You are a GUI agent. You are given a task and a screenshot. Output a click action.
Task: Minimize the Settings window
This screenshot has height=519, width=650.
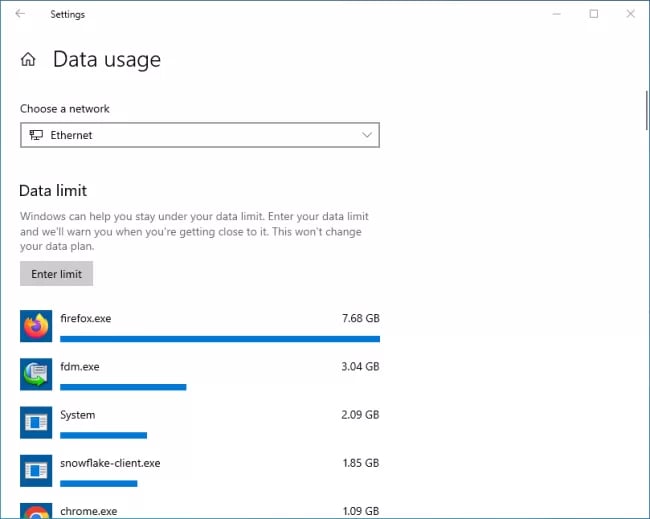tap(556, 14)
